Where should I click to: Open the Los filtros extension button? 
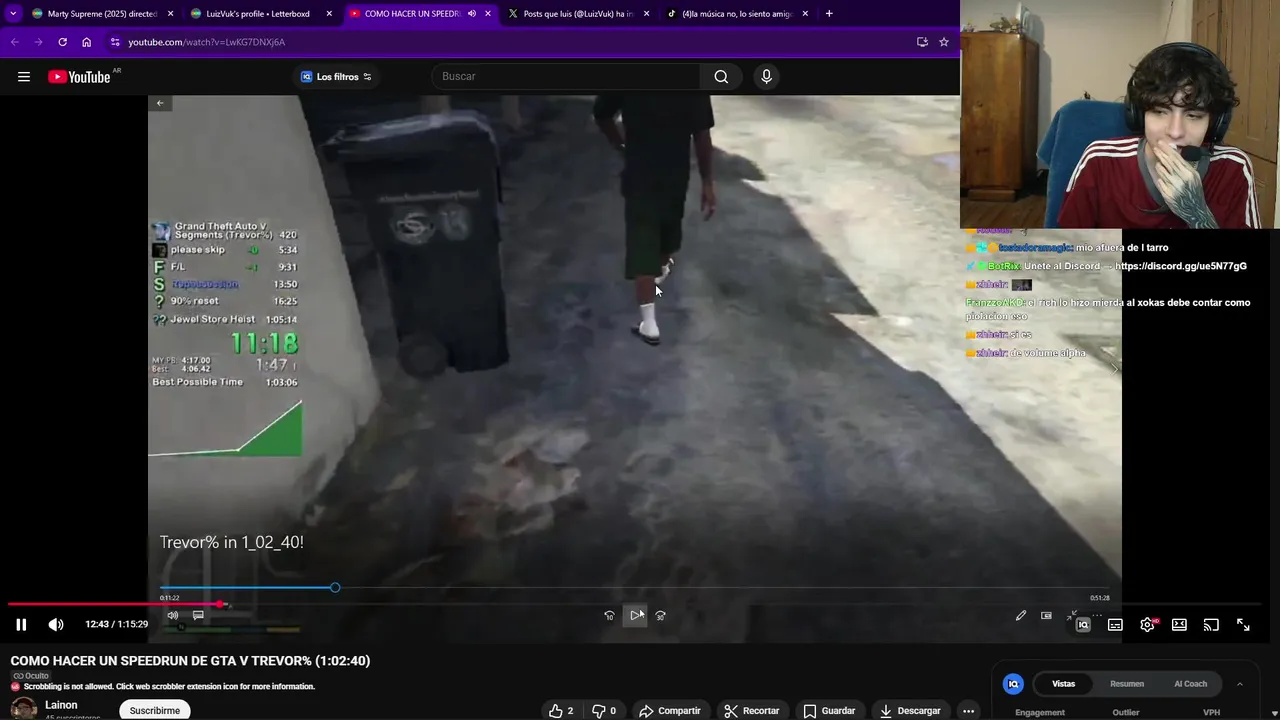(337, 77)
